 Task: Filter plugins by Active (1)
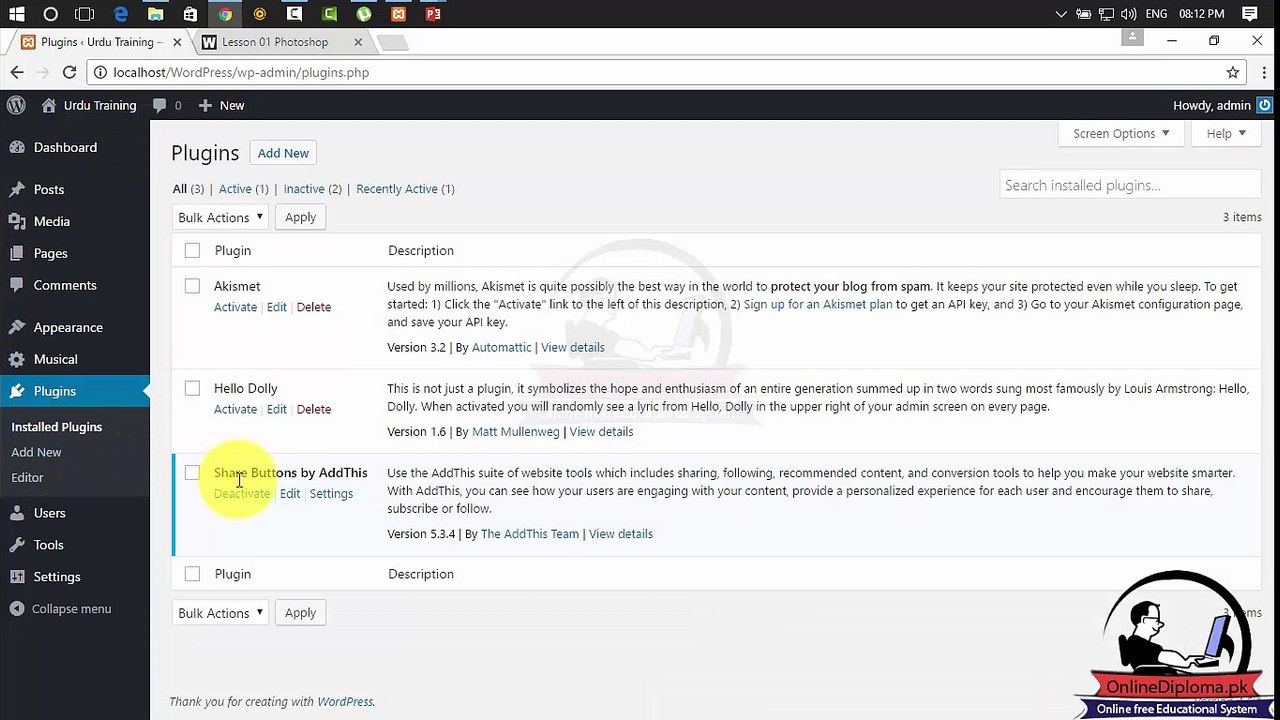pos(243,189)
